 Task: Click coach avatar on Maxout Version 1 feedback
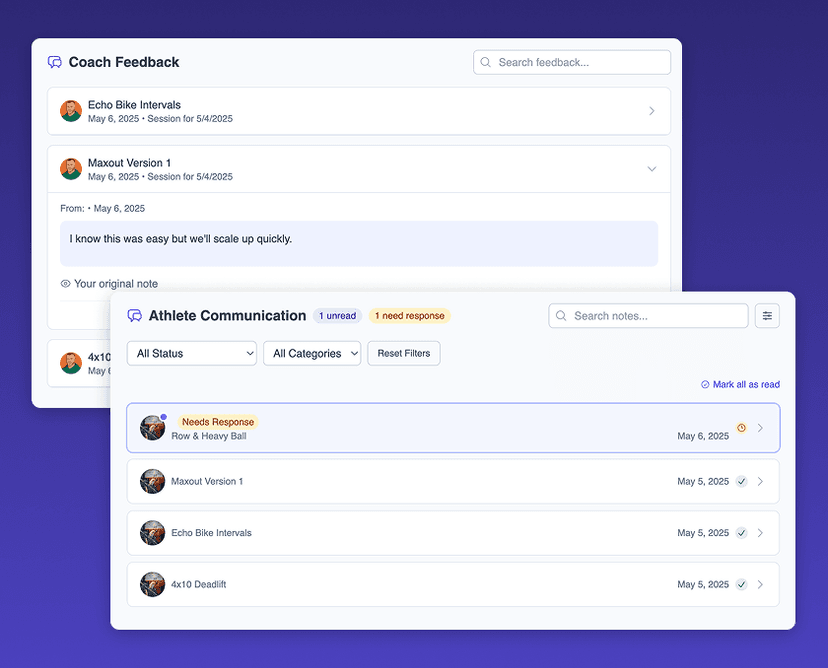(x=71, y=169)
